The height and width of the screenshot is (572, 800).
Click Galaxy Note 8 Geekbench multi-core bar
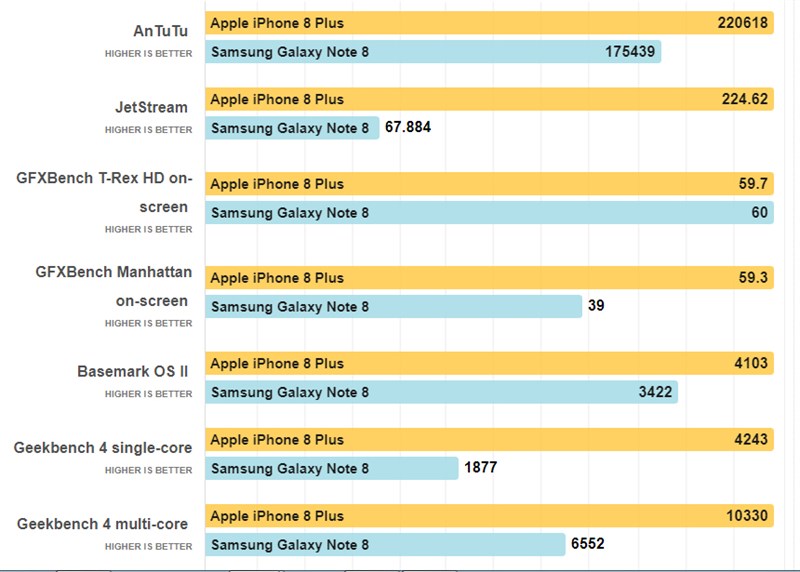point(385,545)
